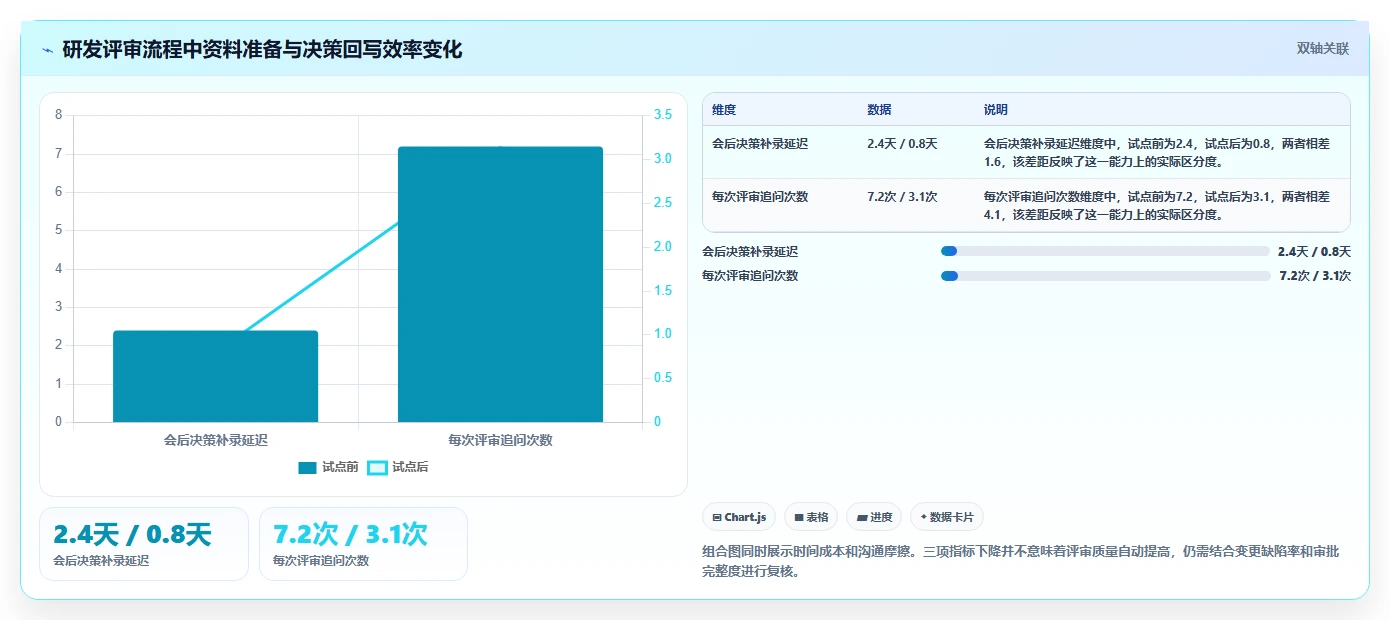
Task: Toggle the 试点后 legend entry
Action: [398, 467]
